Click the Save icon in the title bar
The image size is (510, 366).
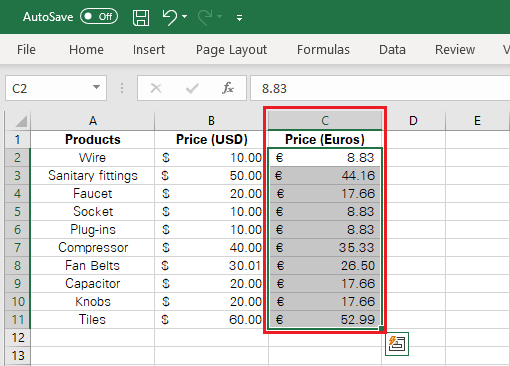click(141, 17)
